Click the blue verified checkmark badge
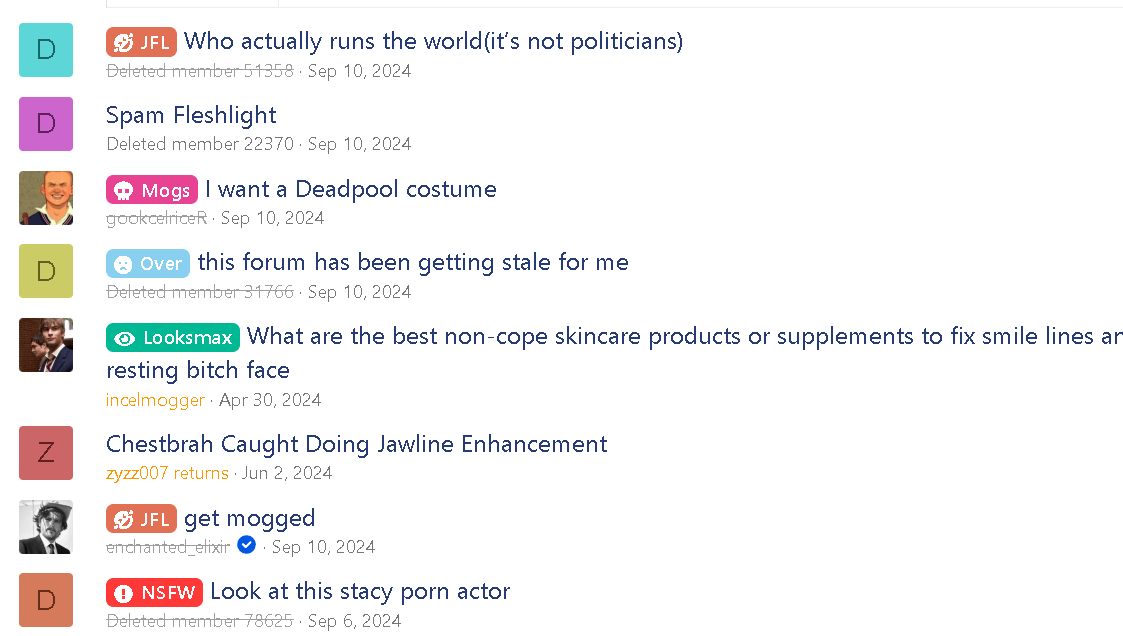This screenshot has height=636, width=1123. [x=247, y=546]
